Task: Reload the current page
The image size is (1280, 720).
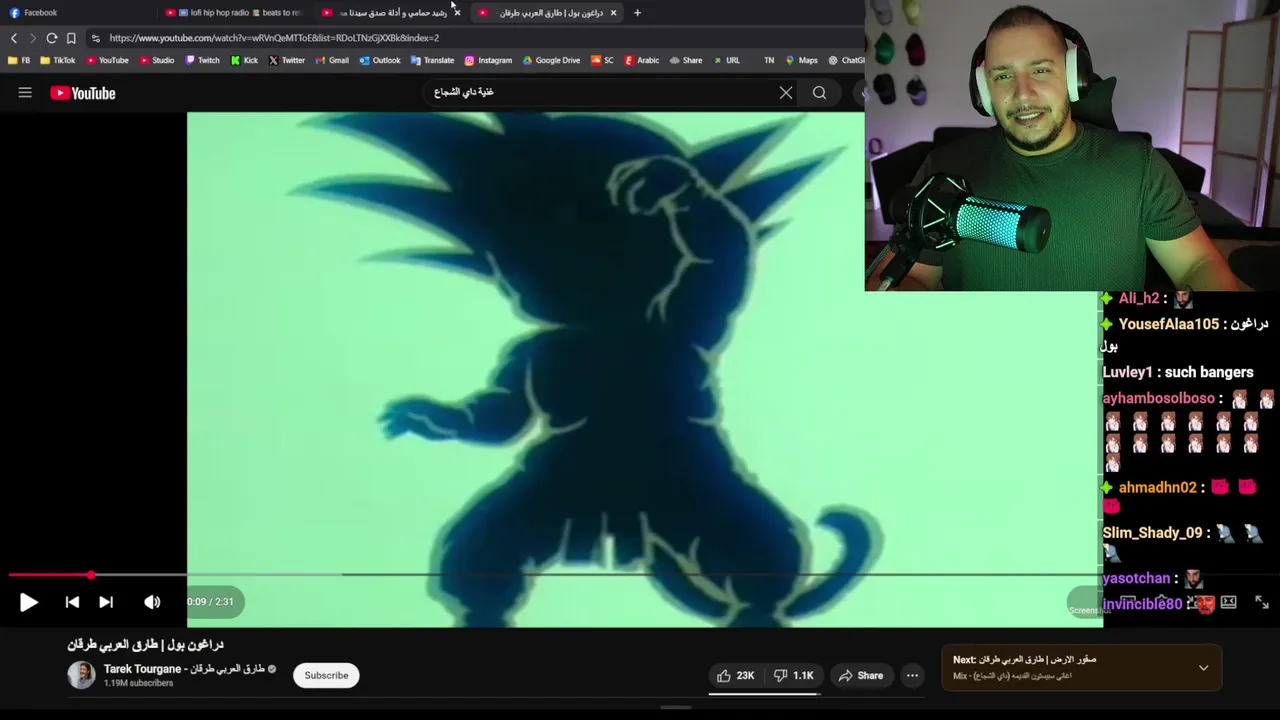Action: pyautogui.click(x=52, y=38)
